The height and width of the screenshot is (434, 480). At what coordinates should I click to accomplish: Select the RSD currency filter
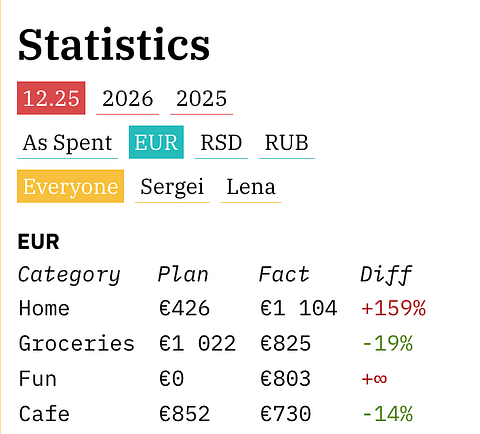(221, 142)
